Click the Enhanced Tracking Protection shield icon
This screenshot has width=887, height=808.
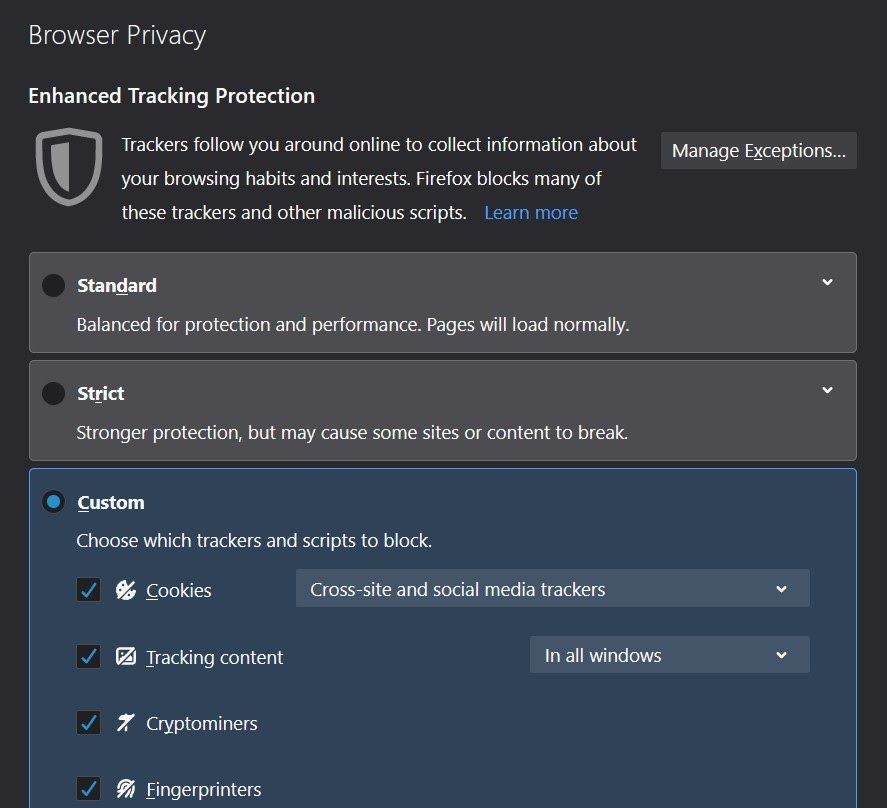point(69,167)
